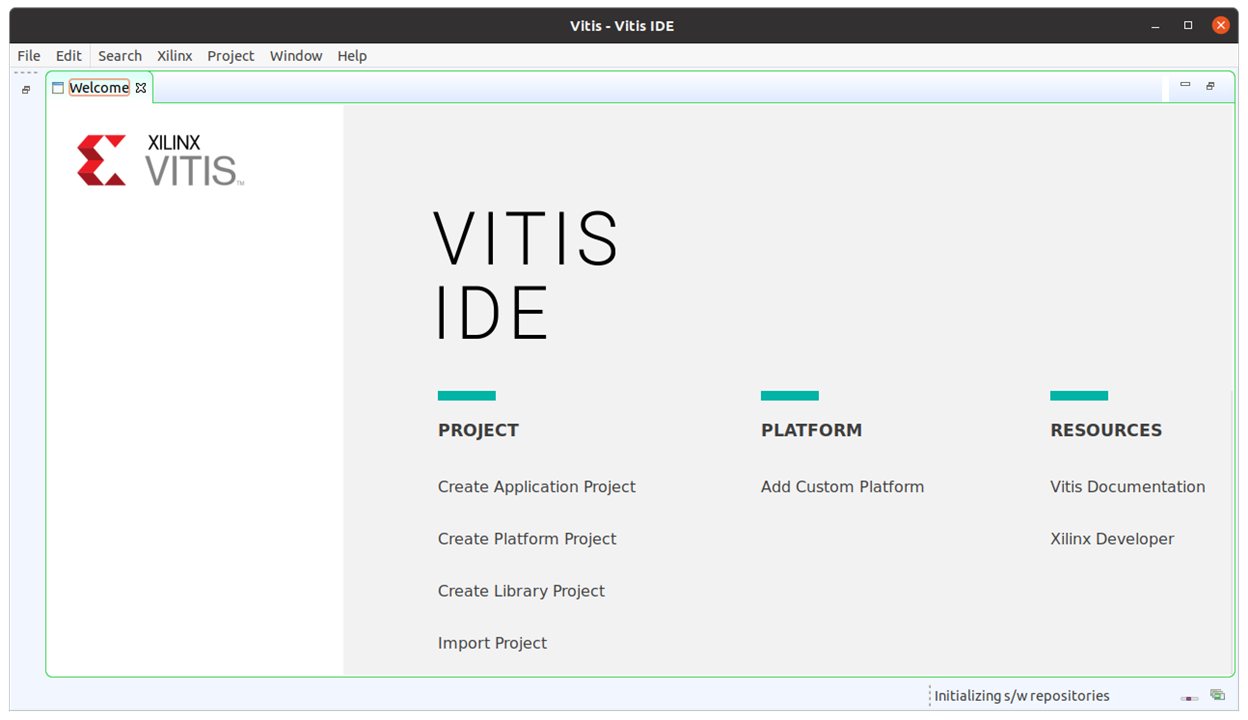Open background operations progress view icon
Viewport: 1248px width, 720px height.
[1217, 695]
